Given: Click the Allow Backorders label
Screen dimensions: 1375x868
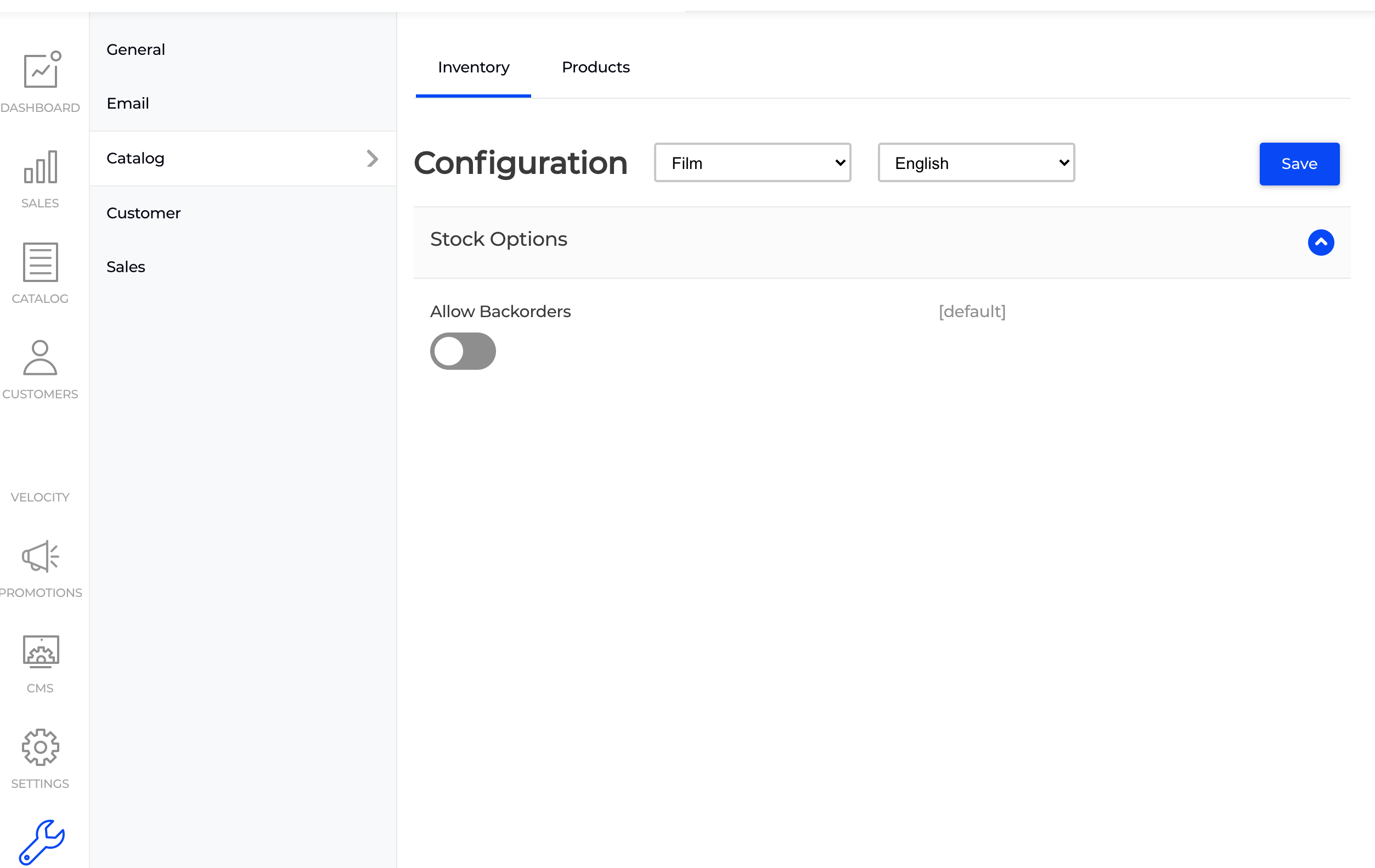Looking at the screenshot, I should coord(500,312).
